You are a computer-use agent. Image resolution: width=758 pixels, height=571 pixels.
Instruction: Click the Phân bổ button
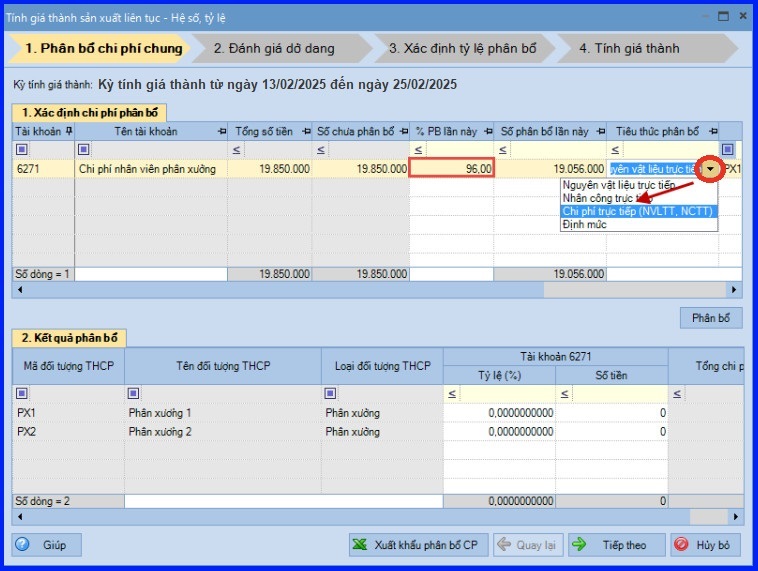click(710, 318)
